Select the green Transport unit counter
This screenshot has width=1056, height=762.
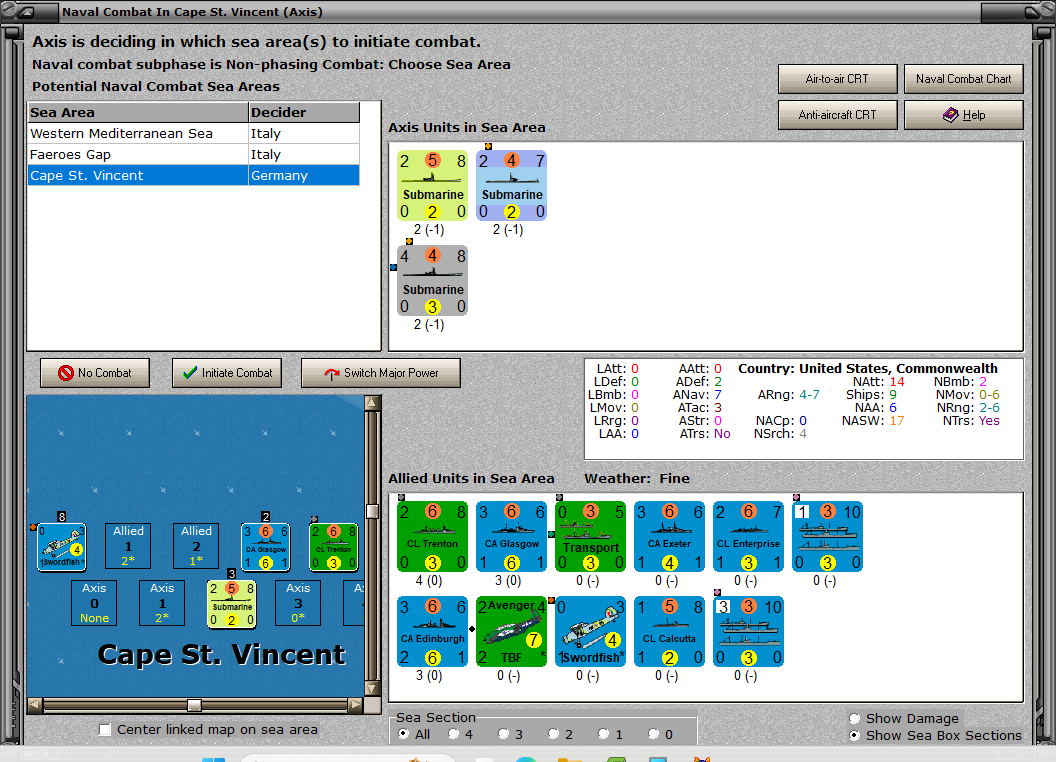(x=591, y=537)
